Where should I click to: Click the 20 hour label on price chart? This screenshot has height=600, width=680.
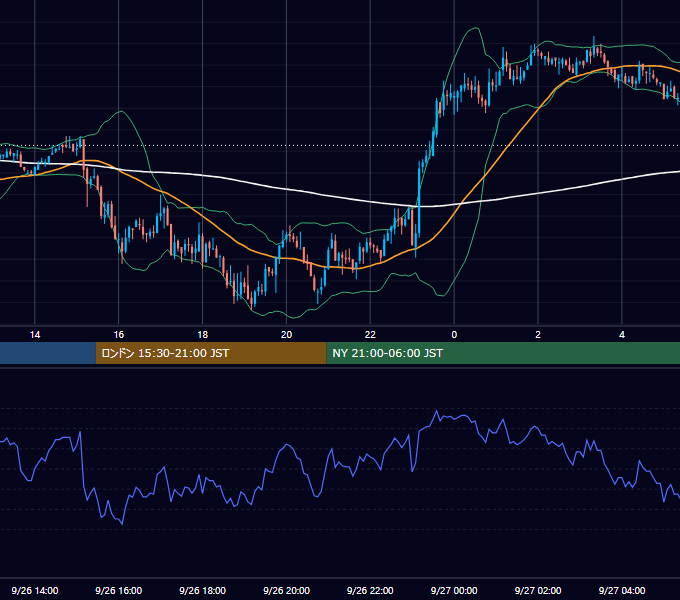click(286, 335)
